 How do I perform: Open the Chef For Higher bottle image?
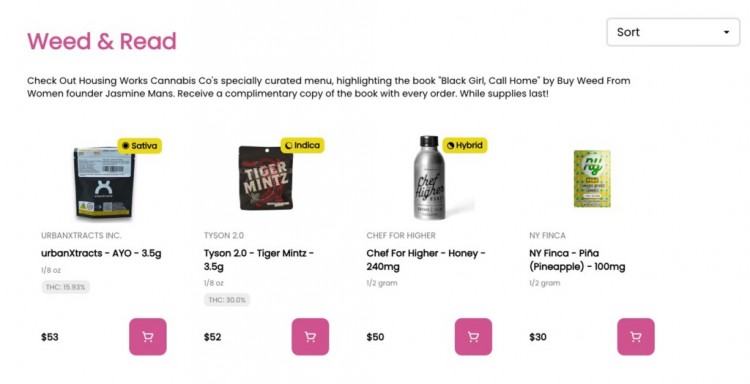(x=429, y=178)
